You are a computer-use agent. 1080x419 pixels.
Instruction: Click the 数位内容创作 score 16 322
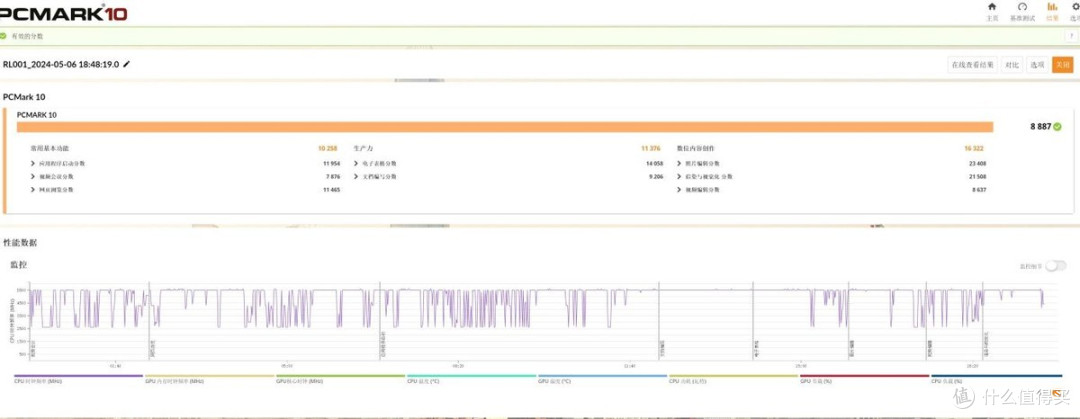point(975,148)
